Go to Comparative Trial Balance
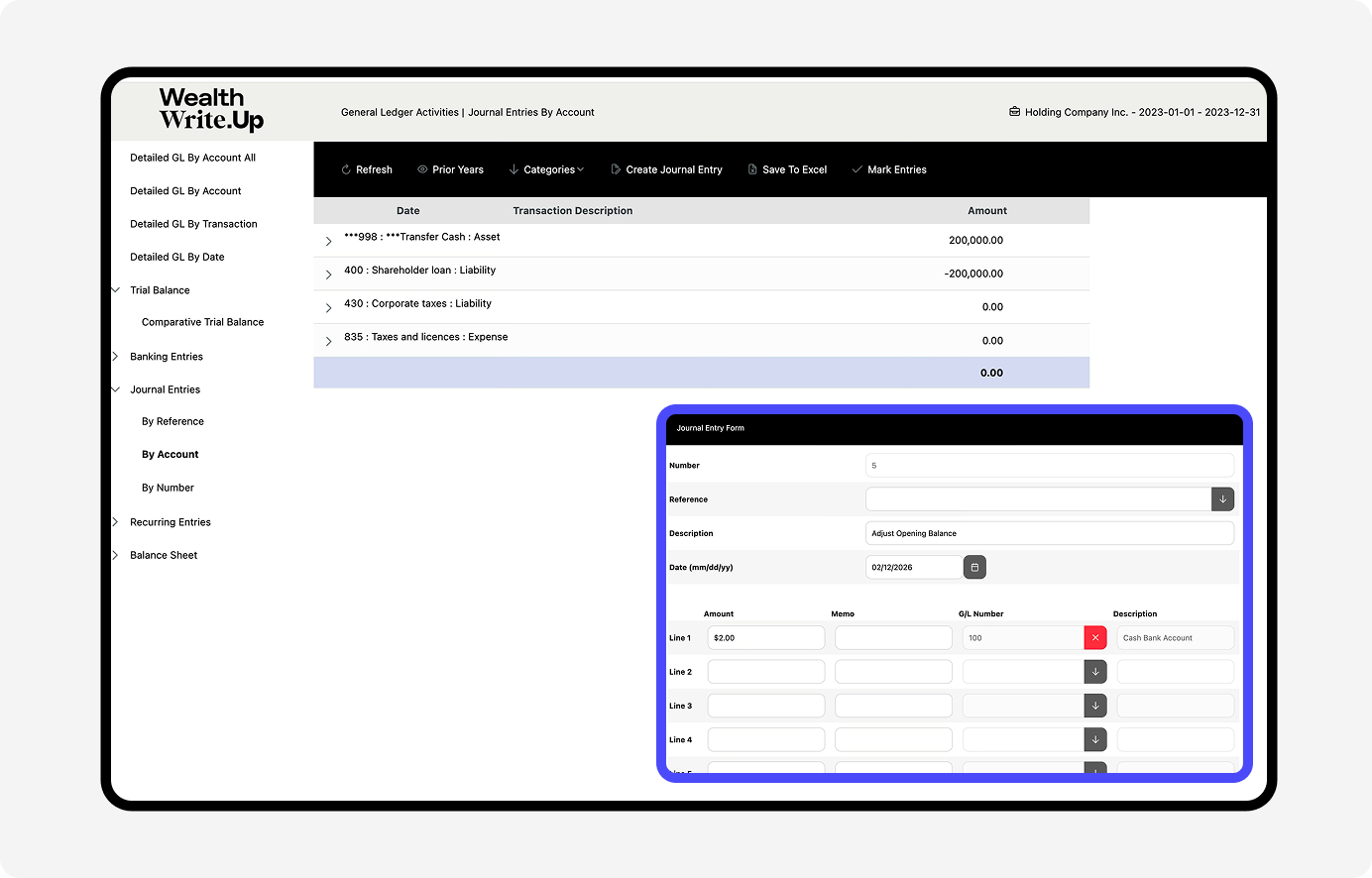This screenshot has height=878, width=1372. 202,322
